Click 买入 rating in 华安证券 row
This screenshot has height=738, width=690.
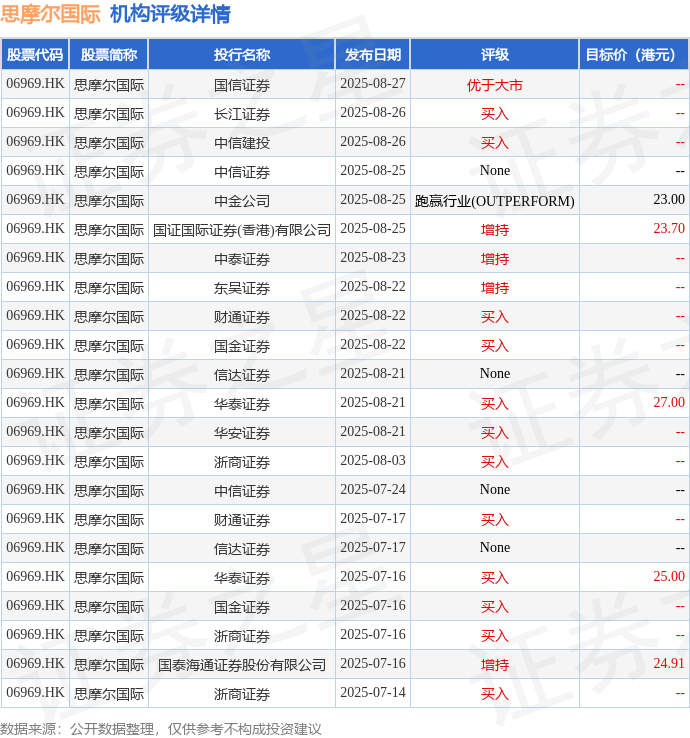(495, 433)
